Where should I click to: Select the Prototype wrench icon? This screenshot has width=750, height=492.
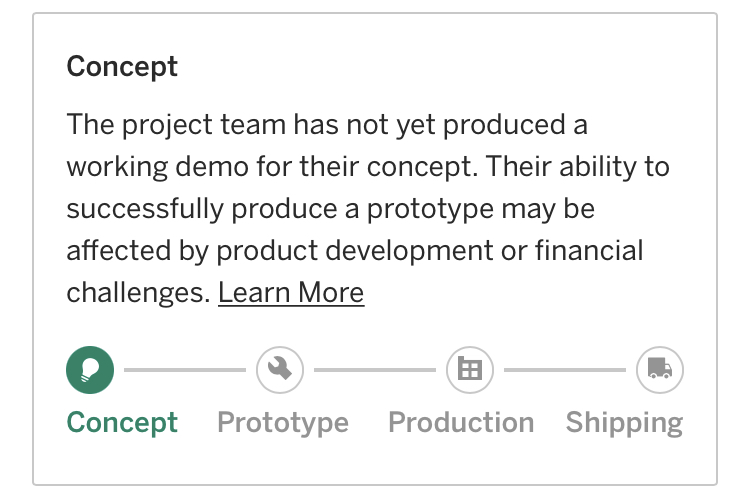point(280,370)
